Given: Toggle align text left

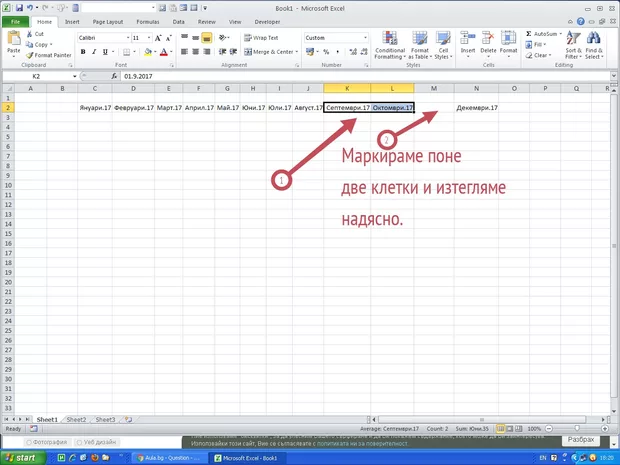Looking at the screenshot, I should [x=184, y=52].
